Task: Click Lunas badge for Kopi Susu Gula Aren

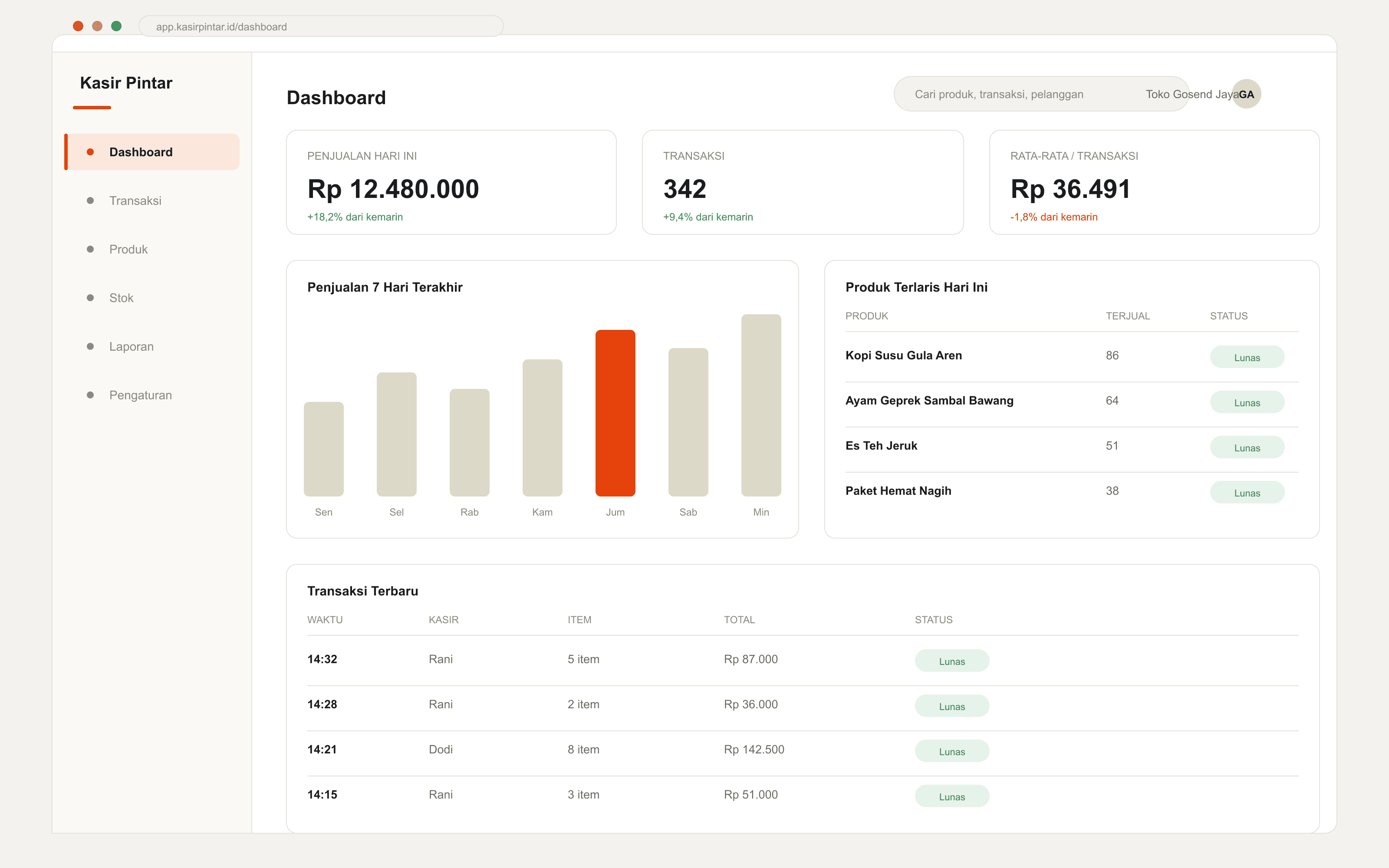Action: coord(1247,357)
